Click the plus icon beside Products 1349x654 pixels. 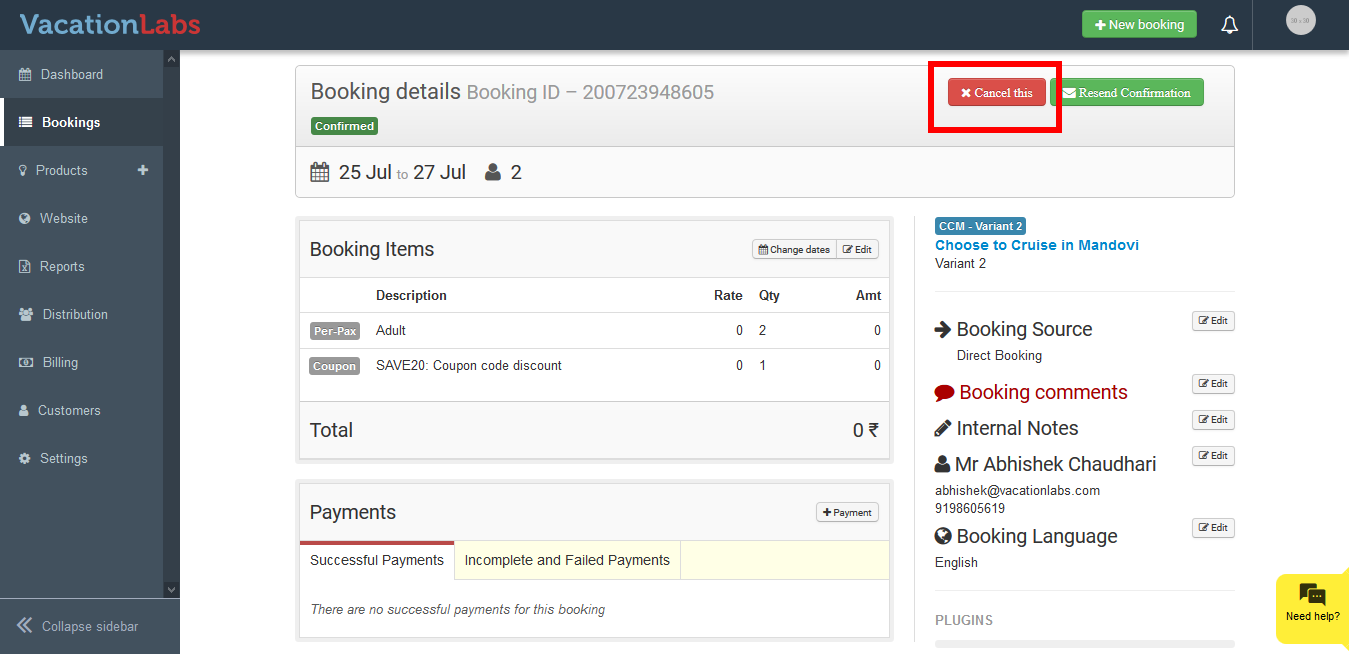(143, 170)
